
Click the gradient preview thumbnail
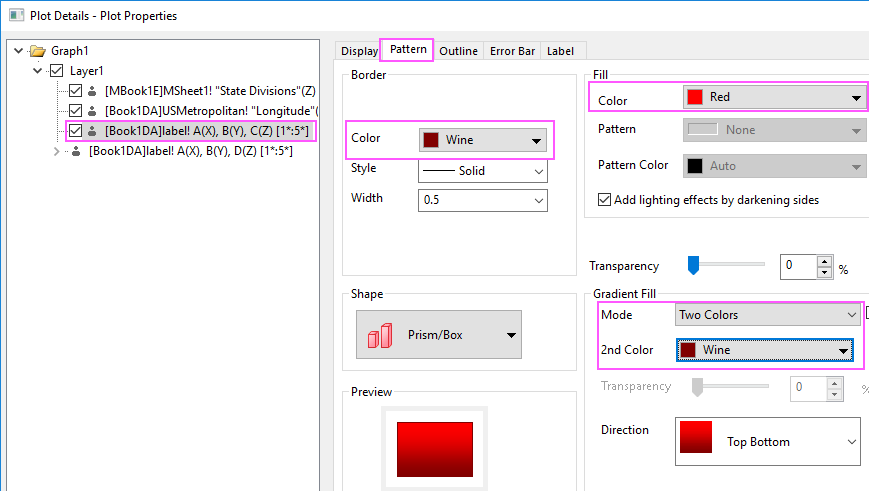click(435, 449)
